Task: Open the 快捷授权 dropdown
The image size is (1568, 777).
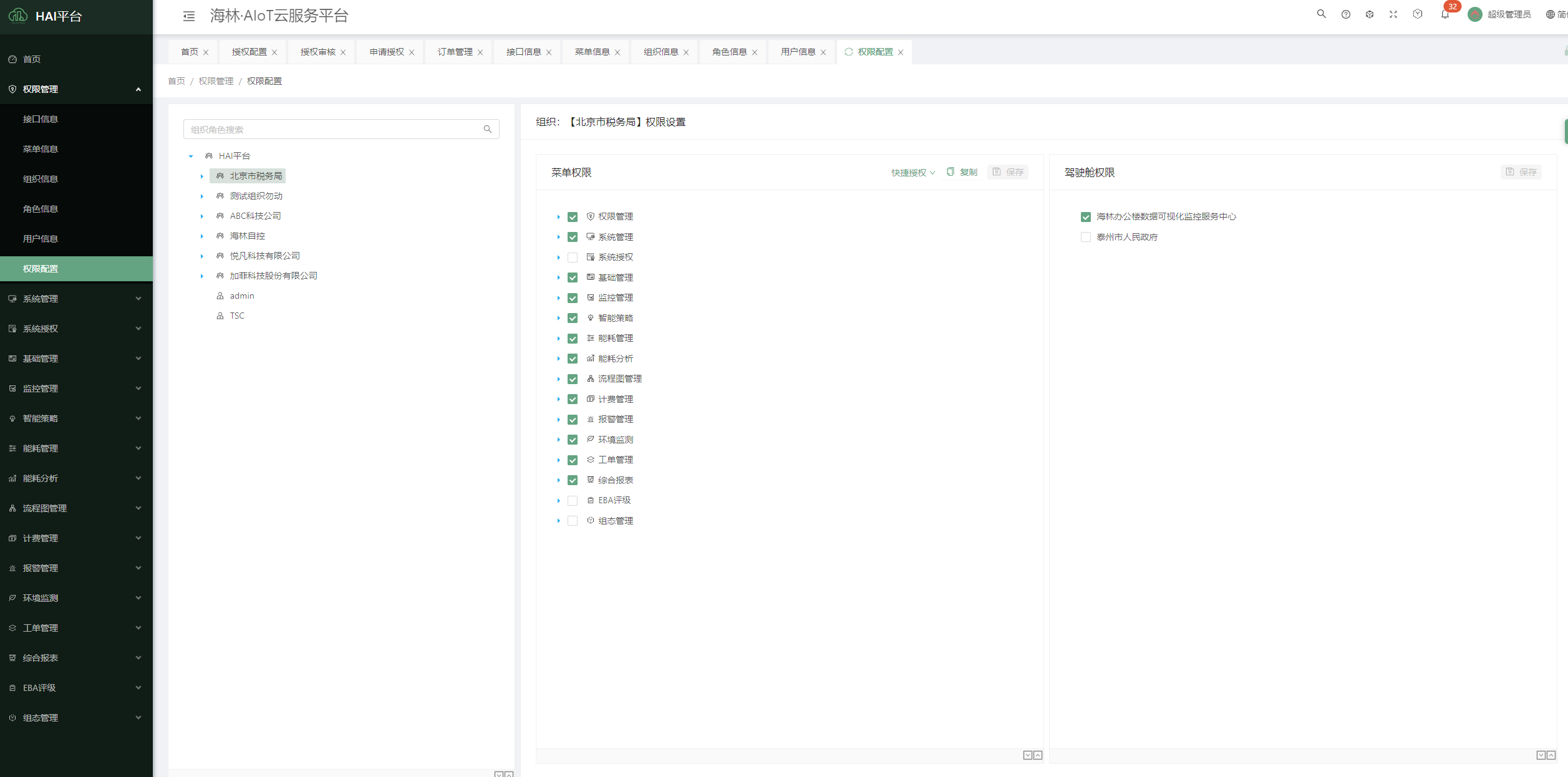Action: click(x=912, y=173)
